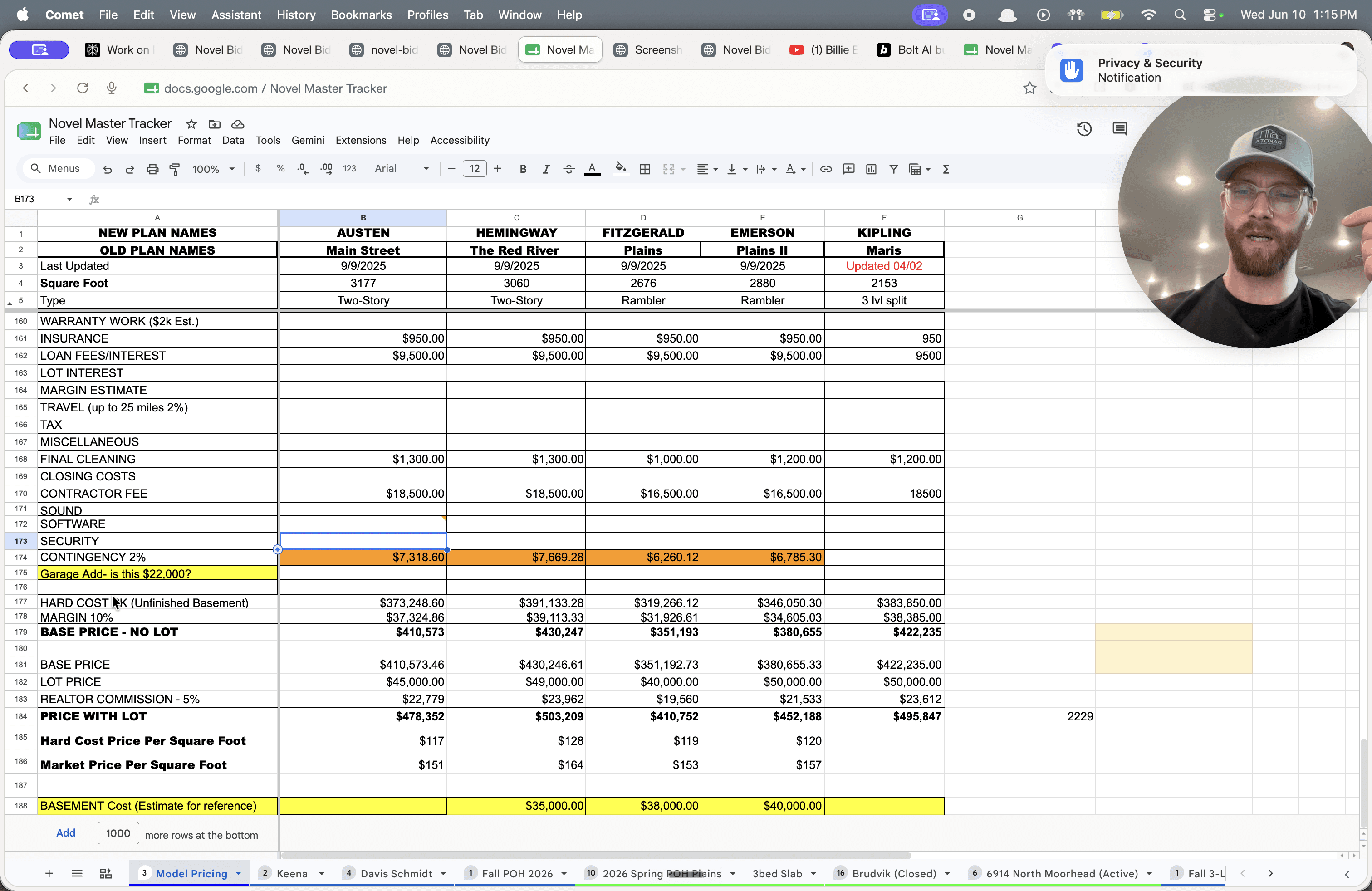This screenshot has height=891, width=1372.
Task: Move document using folder icon
Action: tap(215, 124)
